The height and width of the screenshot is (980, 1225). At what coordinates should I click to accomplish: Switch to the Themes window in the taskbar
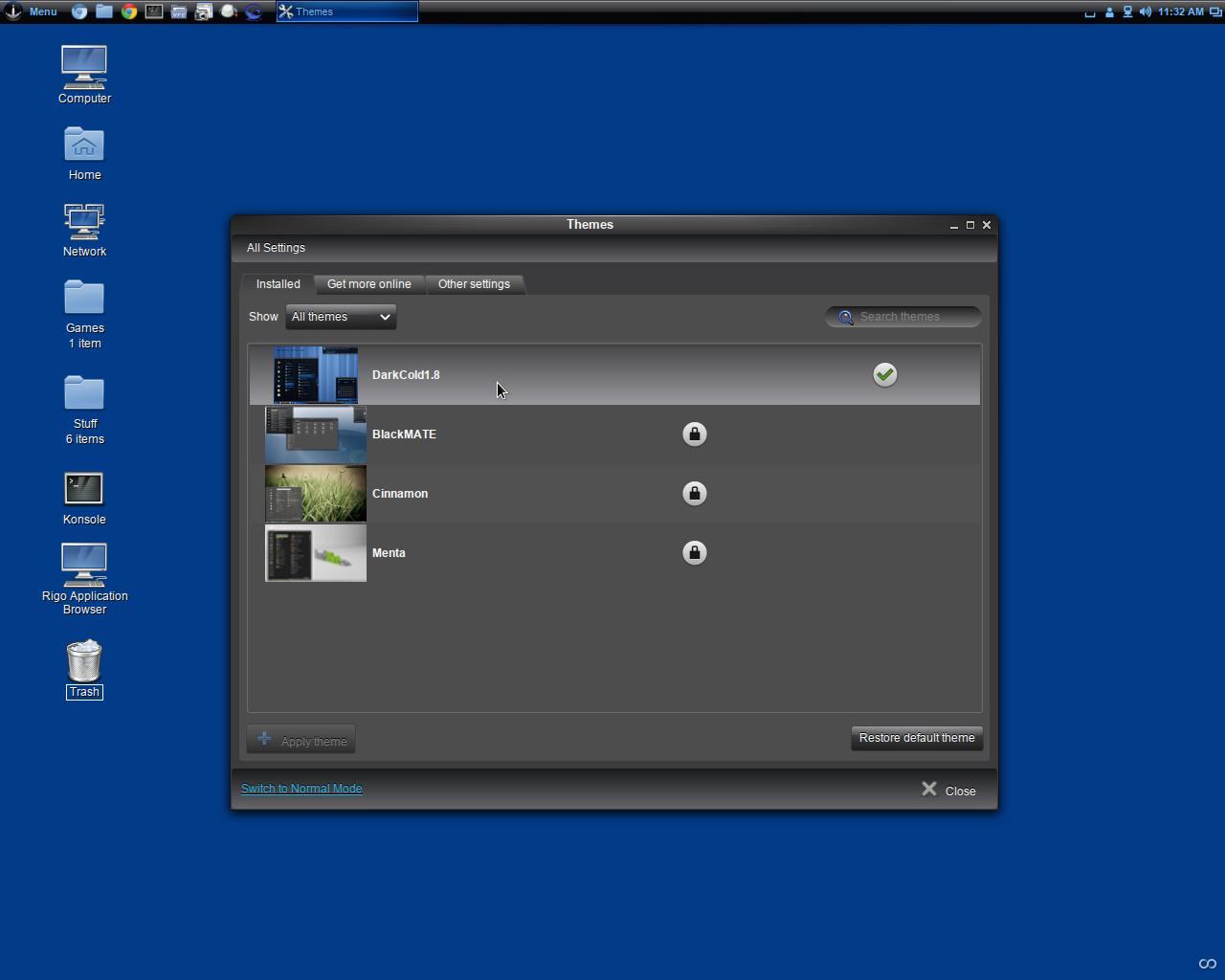(x=347, y=11)
